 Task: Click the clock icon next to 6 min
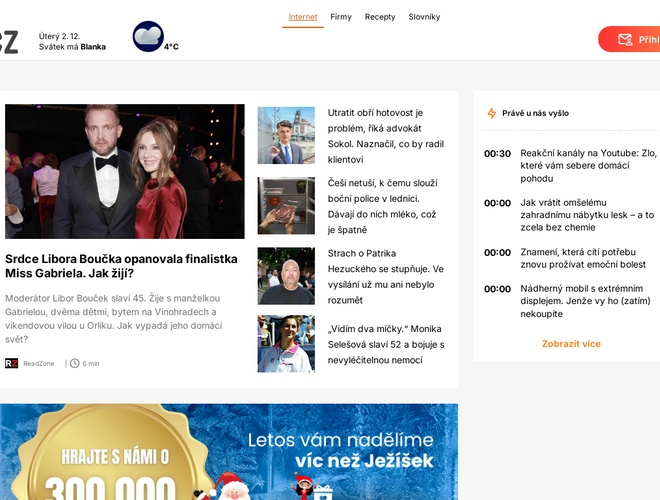(75, 363)
